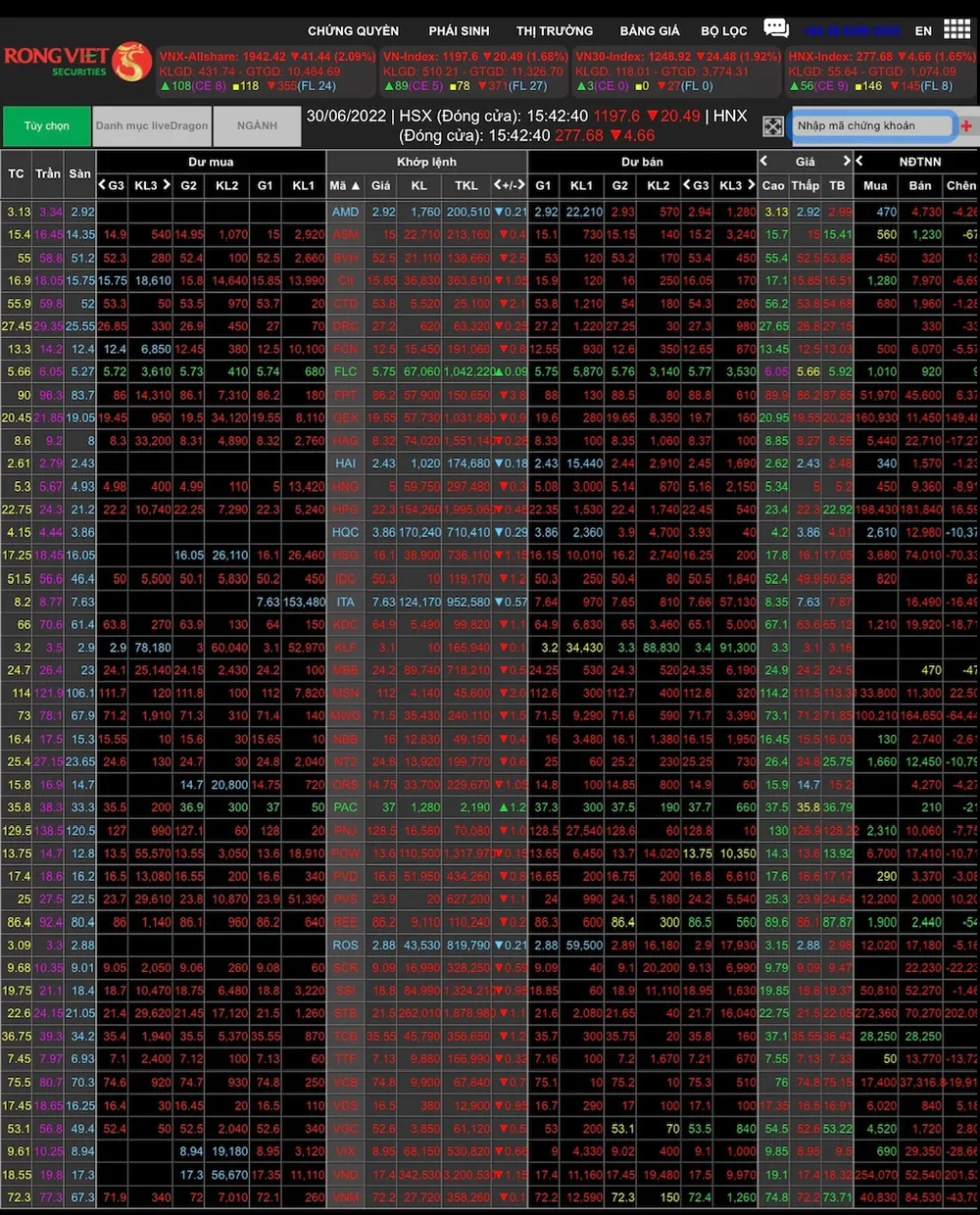Click right arrow beside Giá header
The width and height of the screenshot is (980, 1215).
click(x=847, y=161)
